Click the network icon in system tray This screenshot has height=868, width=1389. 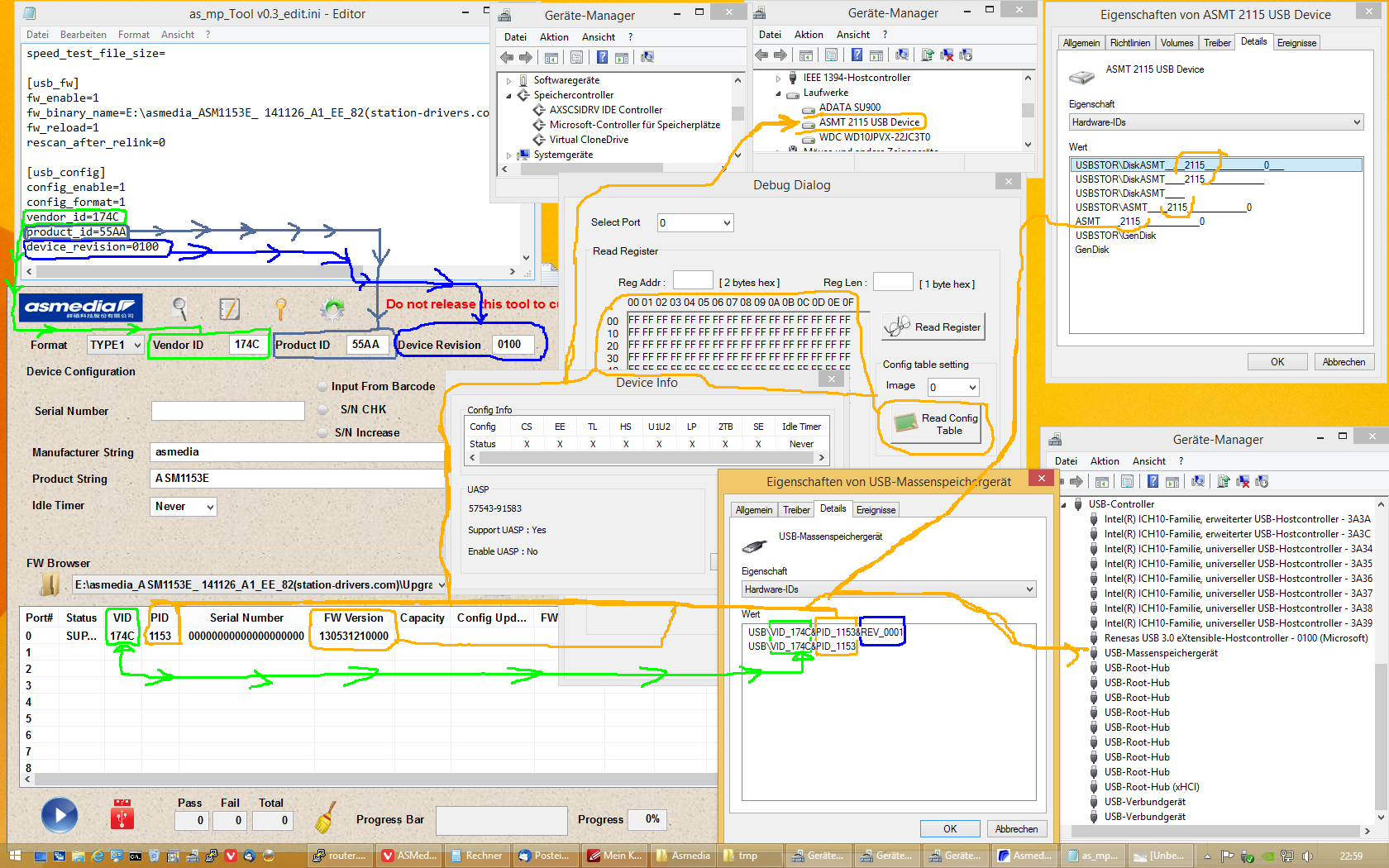(1286, 856)
